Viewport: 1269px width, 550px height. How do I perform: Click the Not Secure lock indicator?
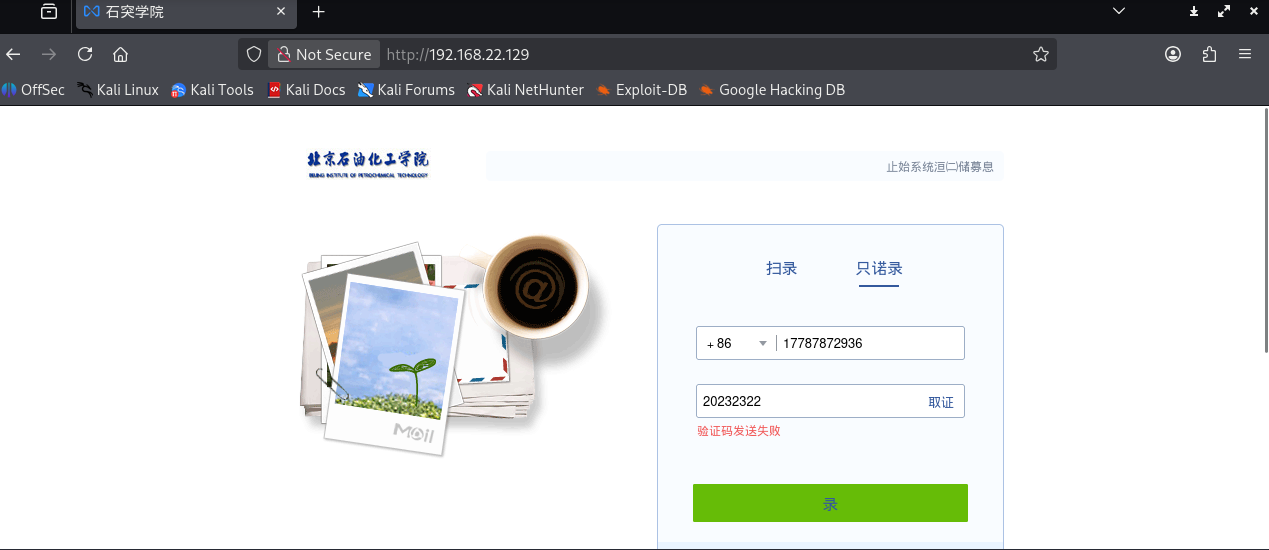point(324,54)
